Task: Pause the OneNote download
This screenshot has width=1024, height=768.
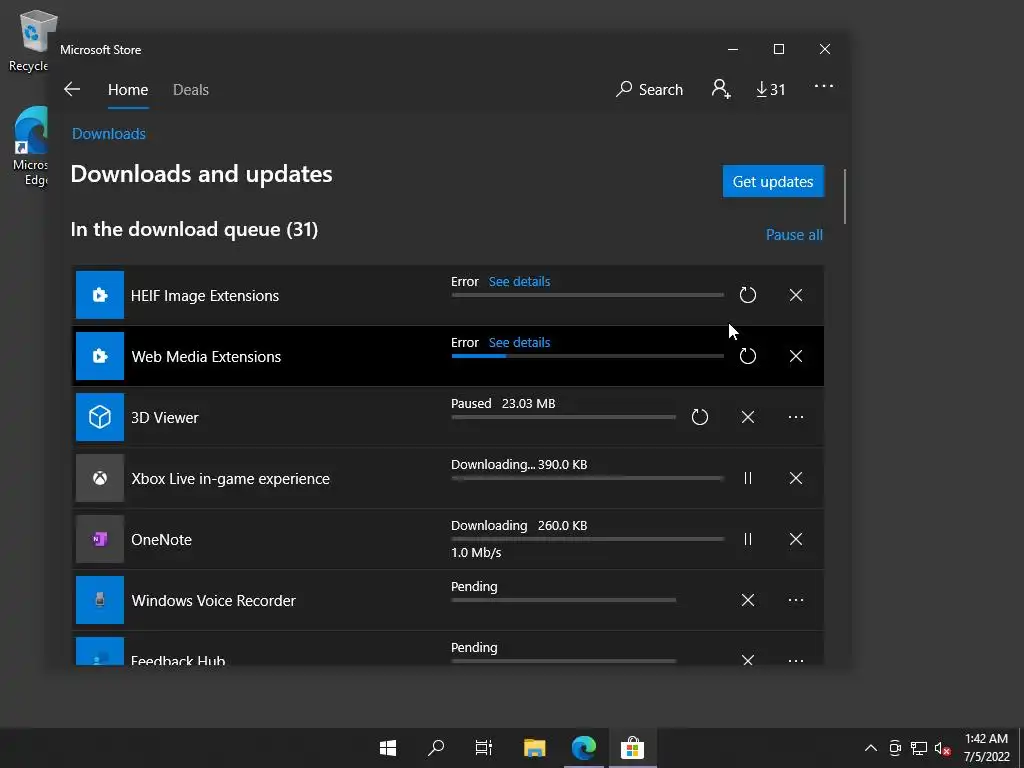Action: 748,539
